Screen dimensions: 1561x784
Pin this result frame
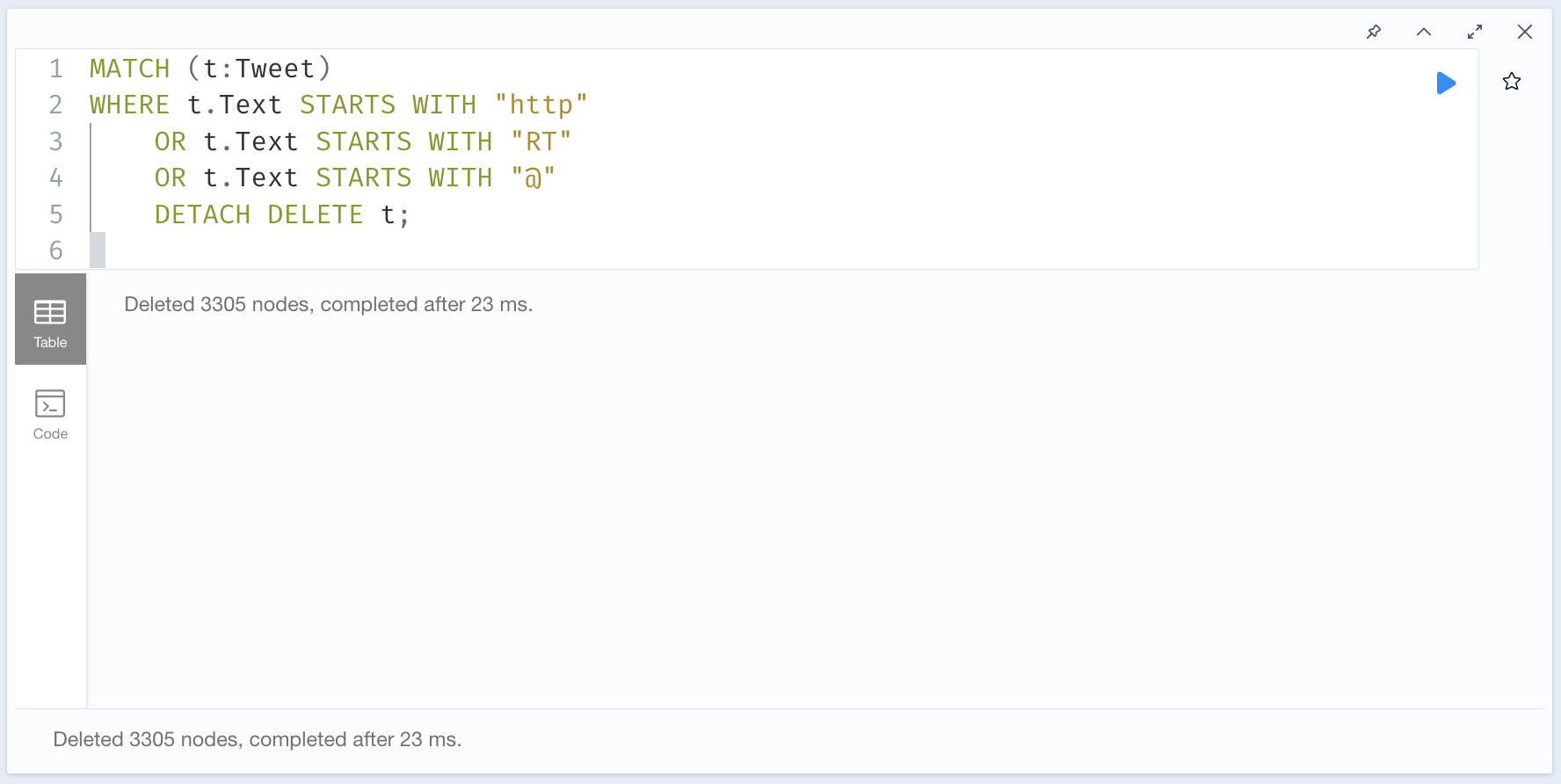click(1374, 32)
